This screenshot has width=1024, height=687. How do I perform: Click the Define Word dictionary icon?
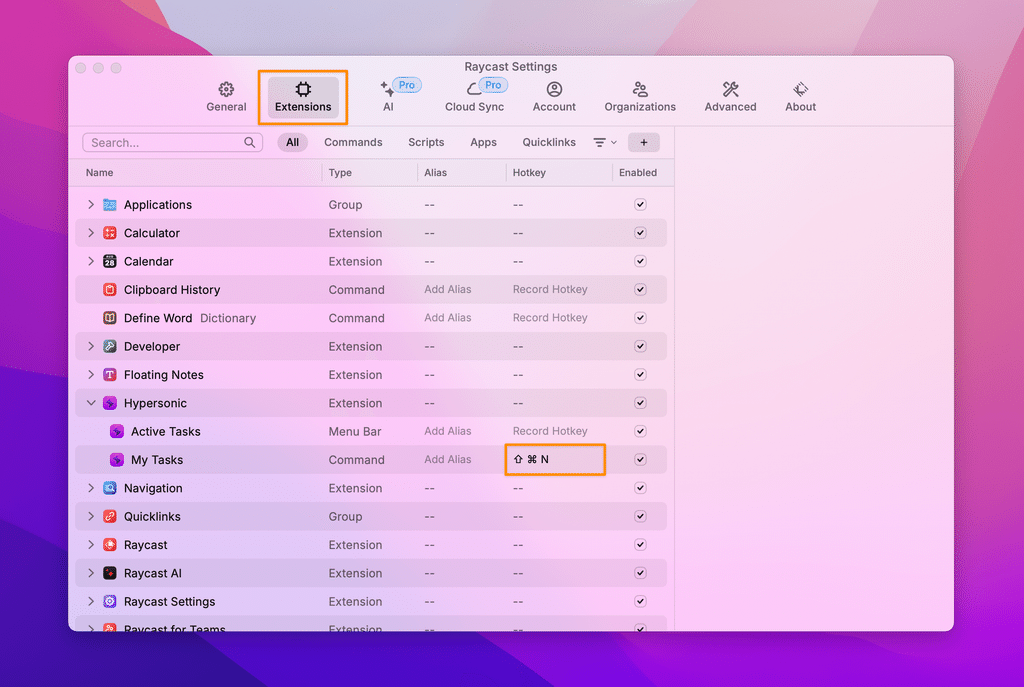click(110, 318)
